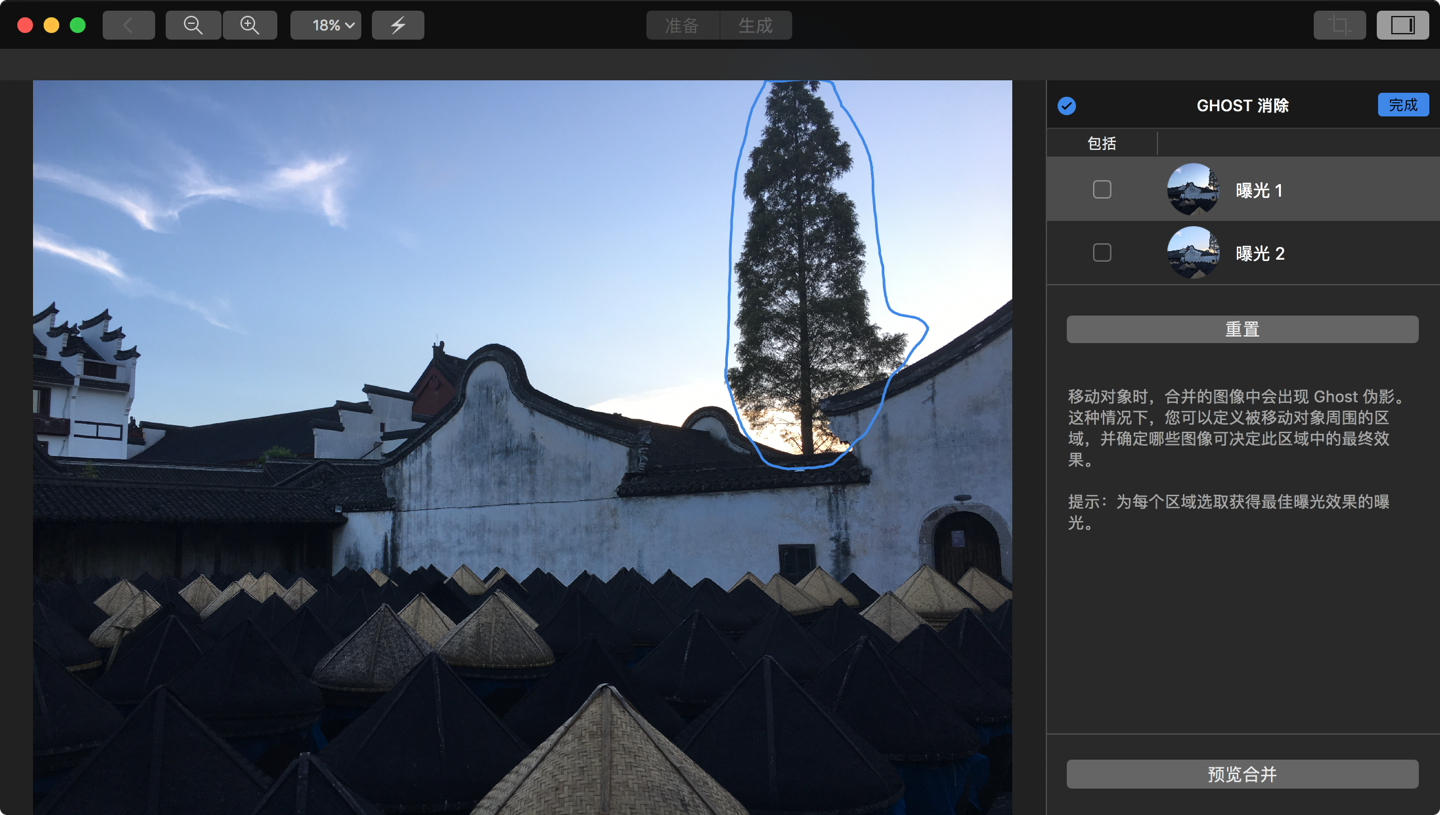Click the 重置 button

(x=1242, y=329)
